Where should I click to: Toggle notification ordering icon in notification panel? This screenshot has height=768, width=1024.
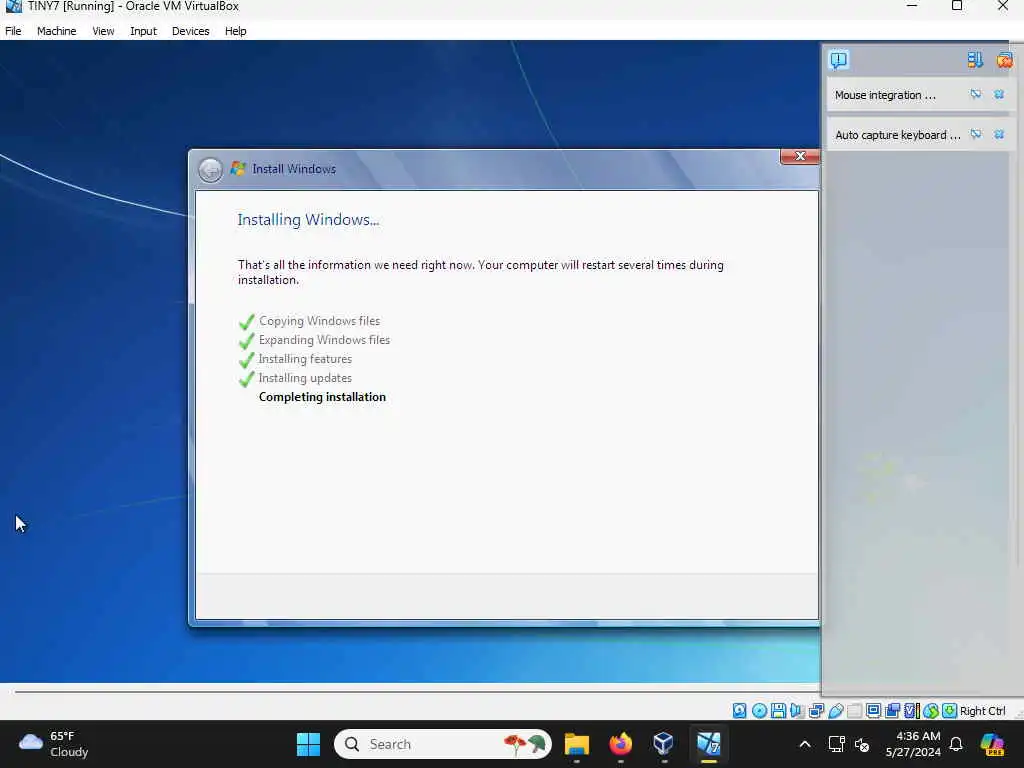tap(975, 60)
